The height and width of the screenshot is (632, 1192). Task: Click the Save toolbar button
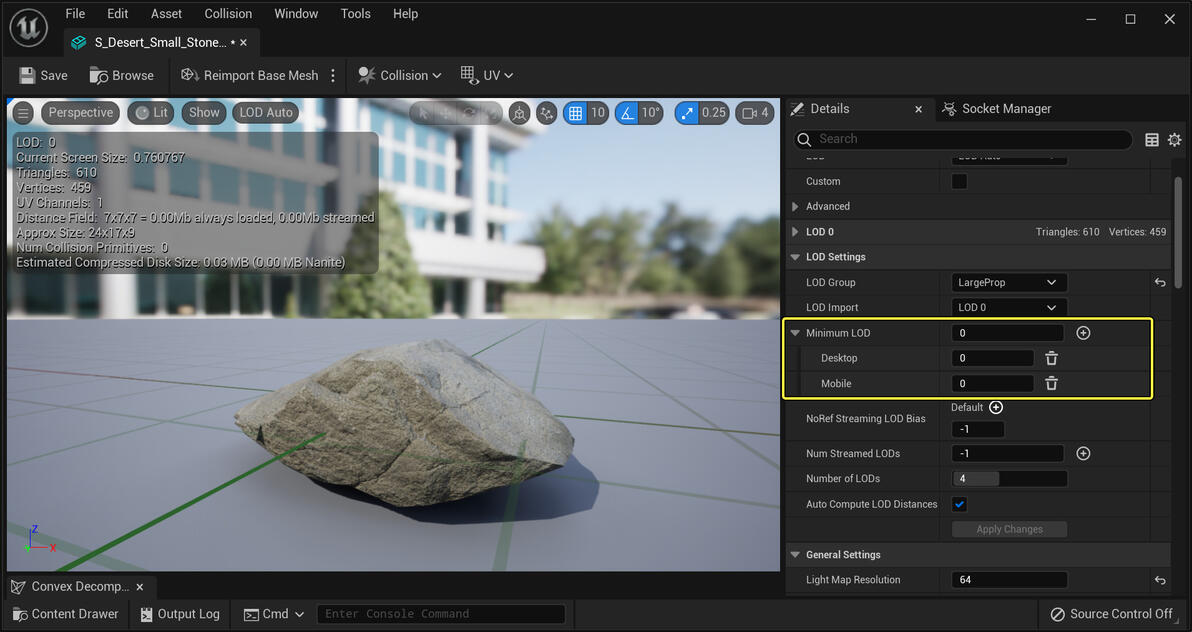point(43,75)
